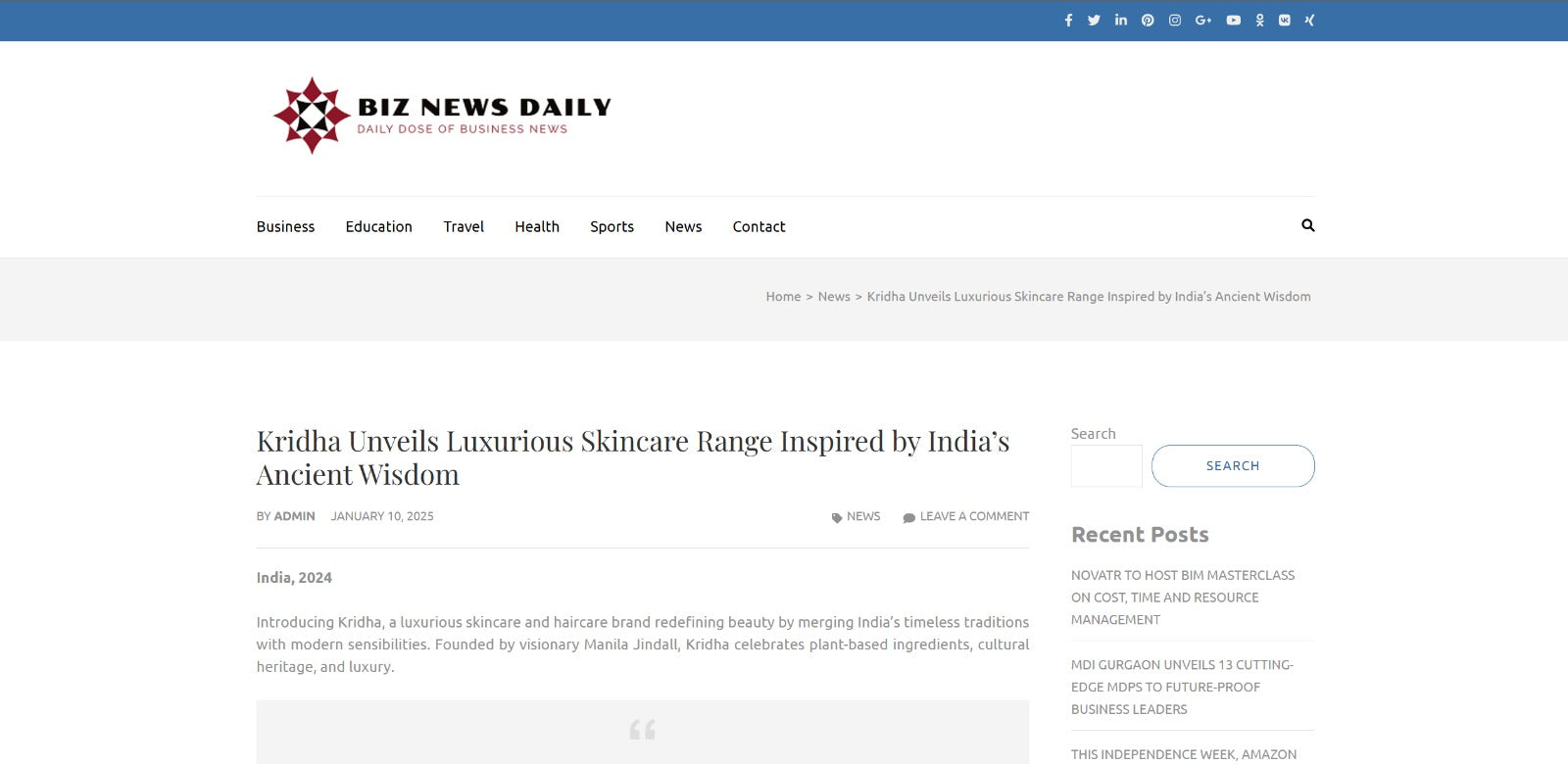This screenshot has height=764, width=1568.
Task: Click the Recent Posts sidebar heading
Action: pos(1140,535)
